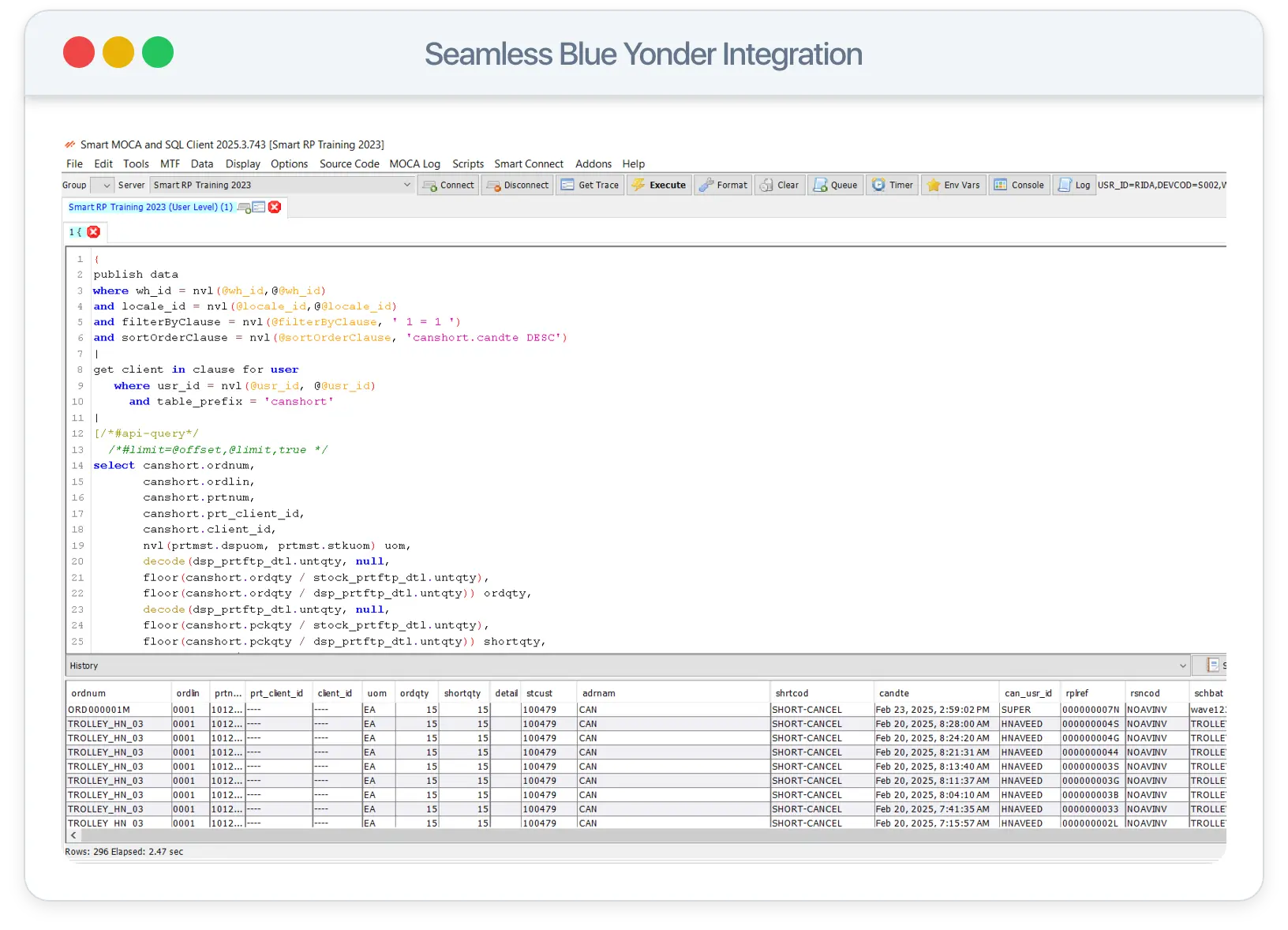
Task: Click the app logo in title bar
Action: pyautogui.click(x=70, y=144)
